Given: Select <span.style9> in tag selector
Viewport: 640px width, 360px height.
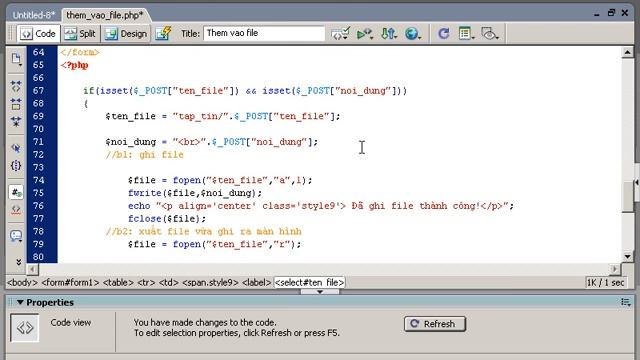Looking at the screenshot, I should [x=210, y=282].
